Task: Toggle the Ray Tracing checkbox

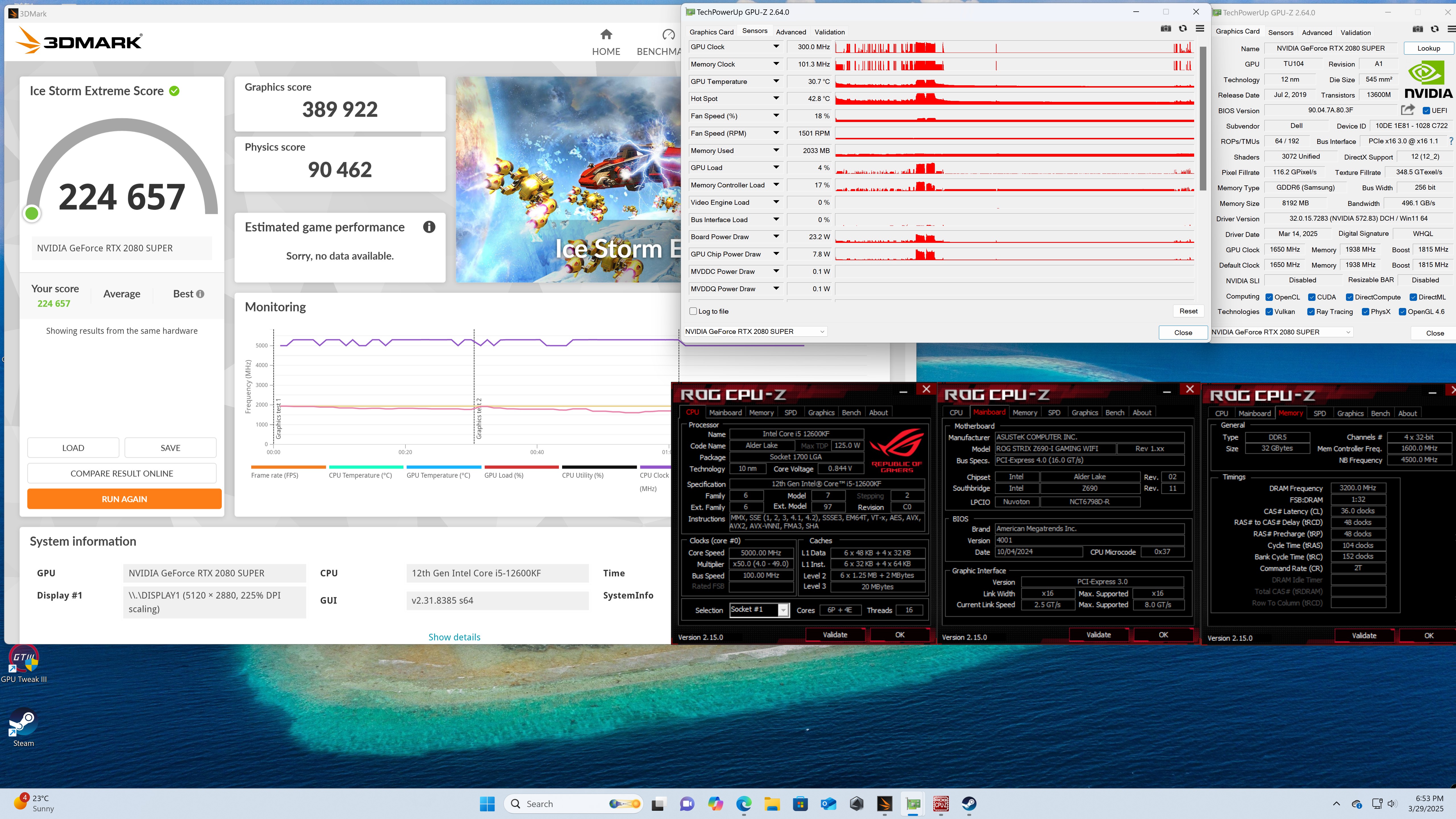Action: coord(1311,312)
